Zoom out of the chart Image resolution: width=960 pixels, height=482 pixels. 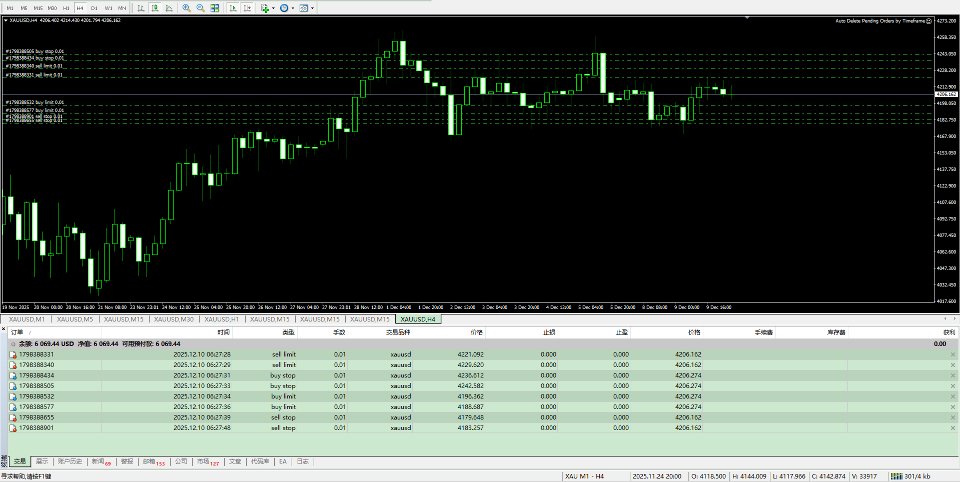click(200, 8)
